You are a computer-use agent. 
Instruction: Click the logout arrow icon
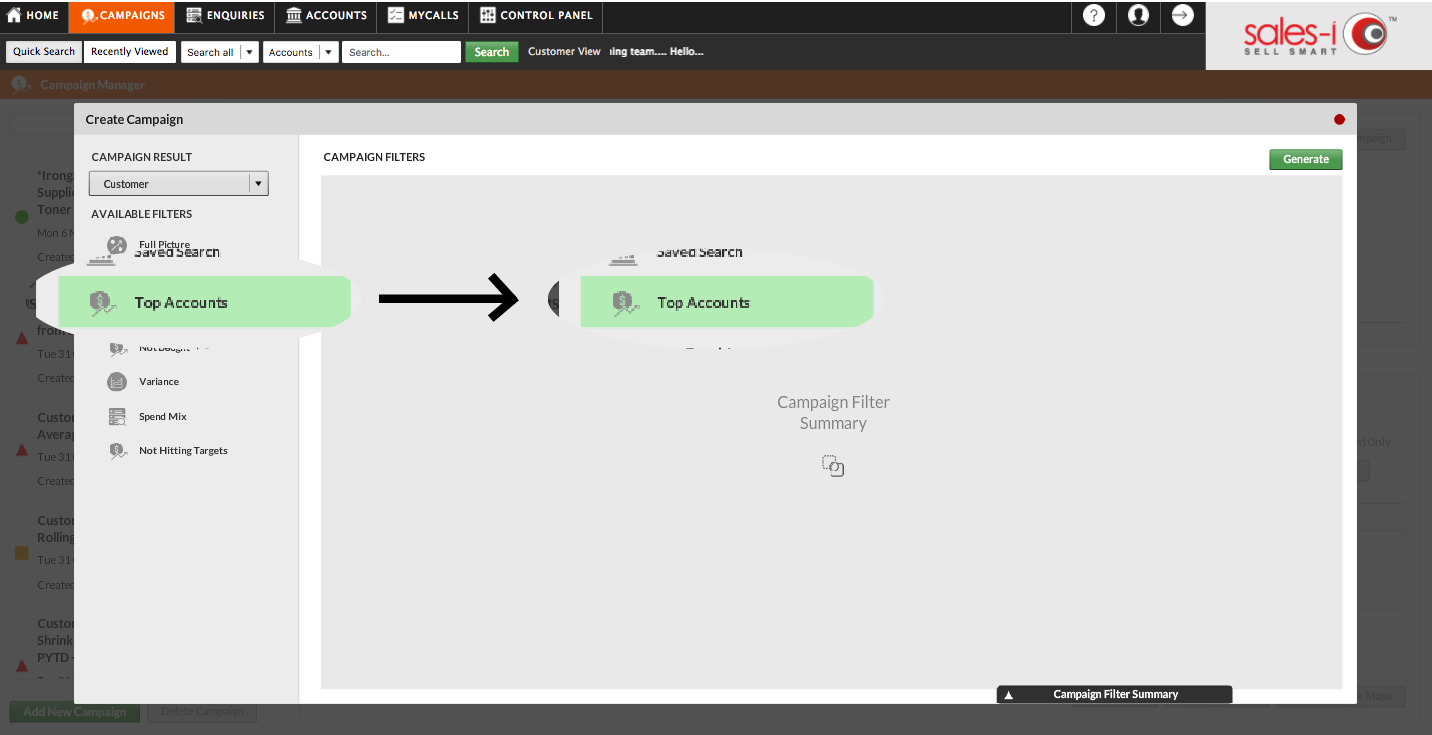(1182, 15)
